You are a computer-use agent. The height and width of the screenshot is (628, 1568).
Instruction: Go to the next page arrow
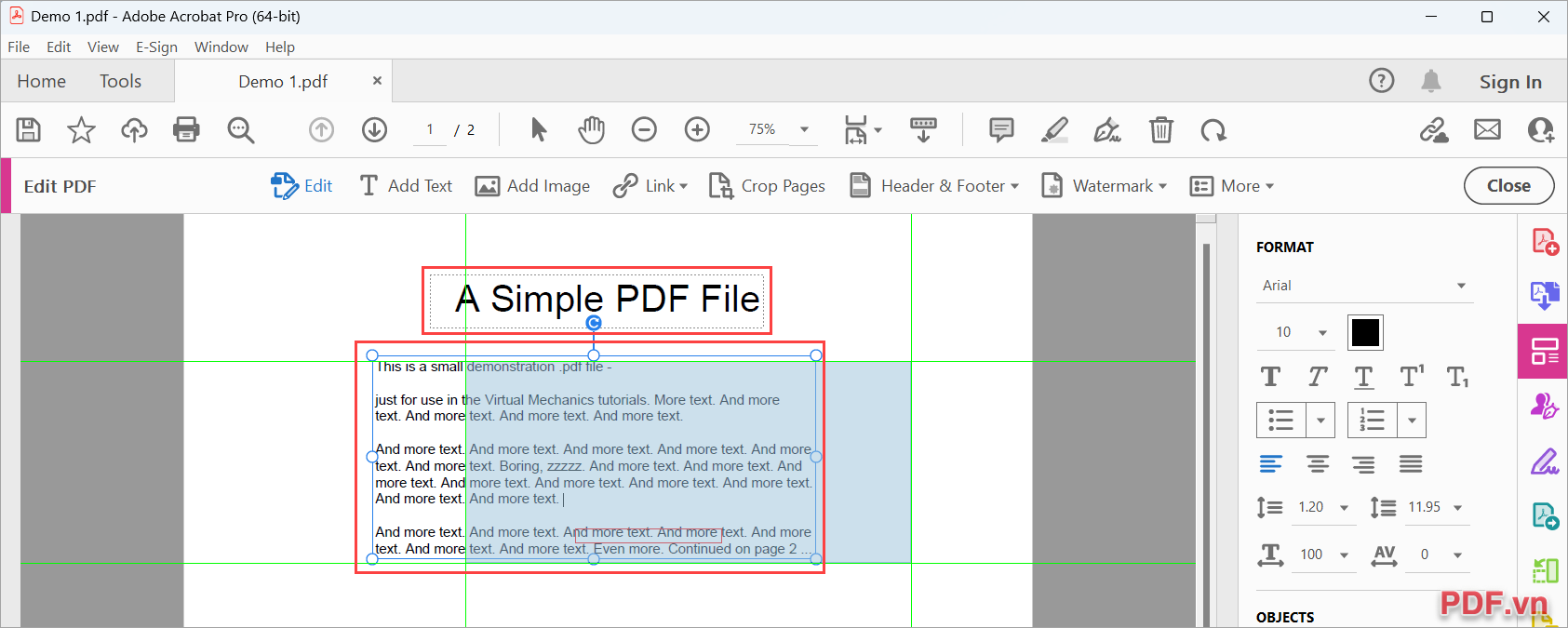coord(375,130)
